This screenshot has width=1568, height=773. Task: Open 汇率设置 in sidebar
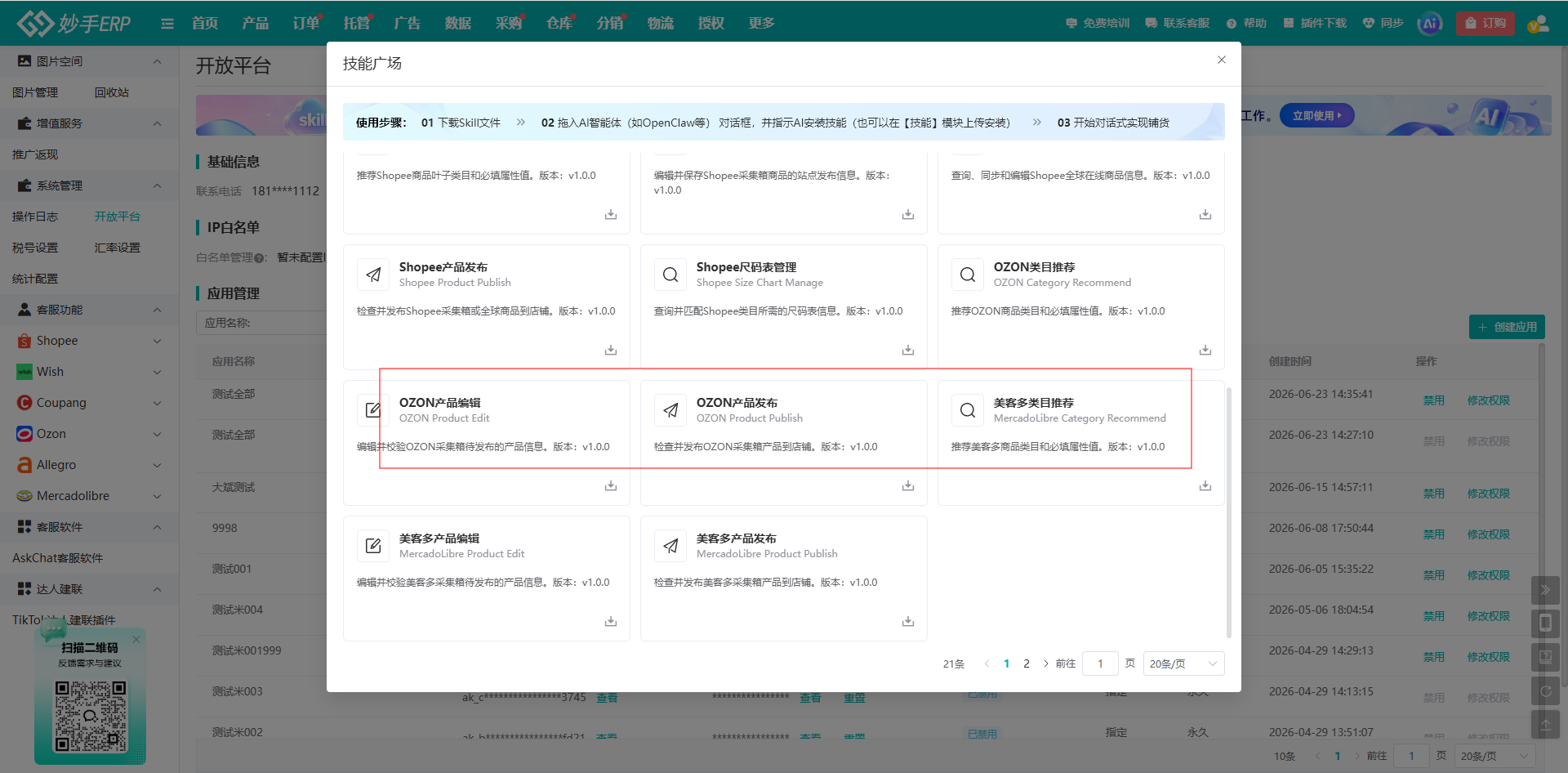(x=118, y=248)
